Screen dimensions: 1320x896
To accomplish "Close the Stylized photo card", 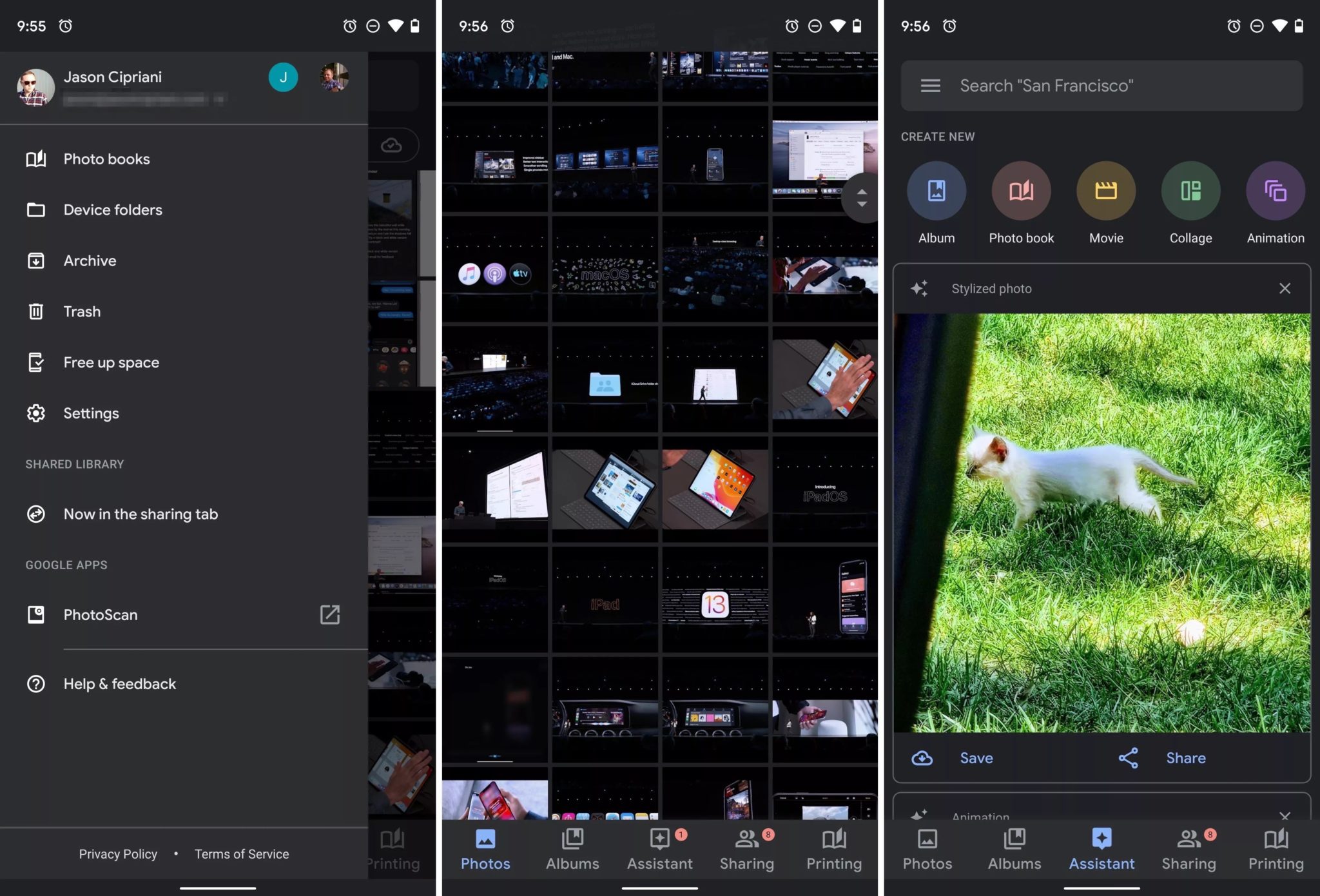I will click(x=1285, y=288).
